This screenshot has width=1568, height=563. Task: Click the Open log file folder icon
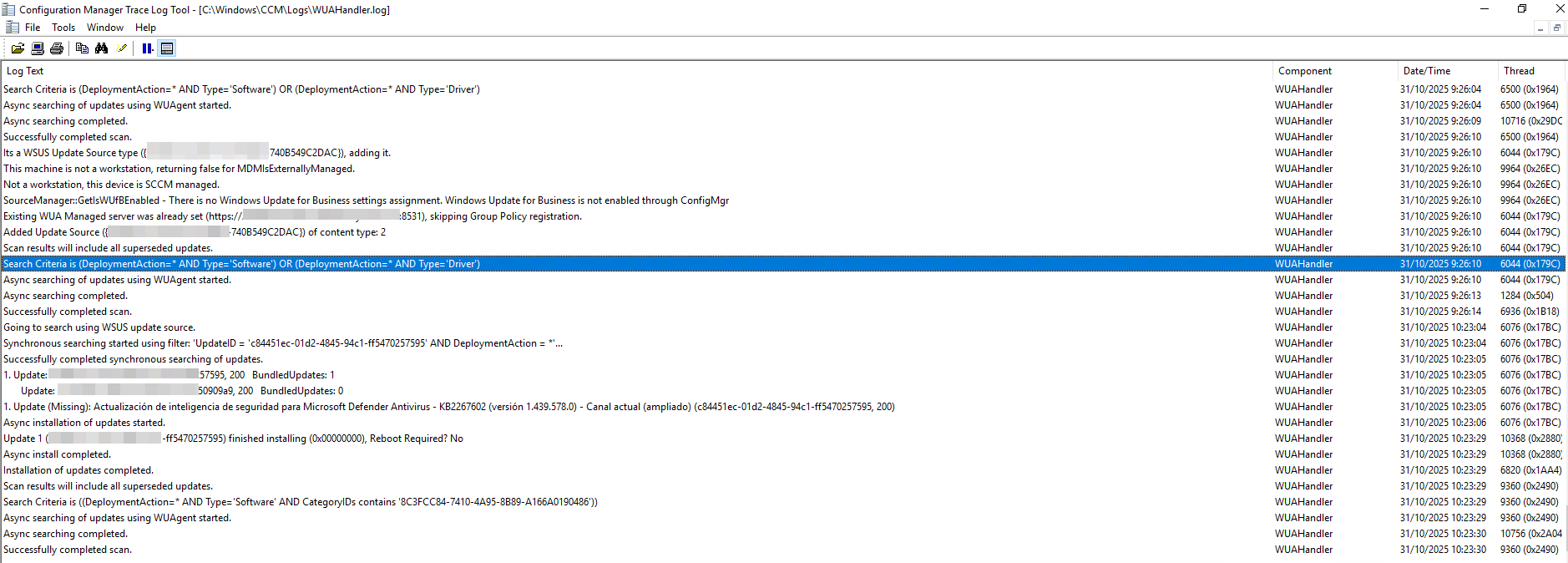pyautogui.click(x=18, y=48)
